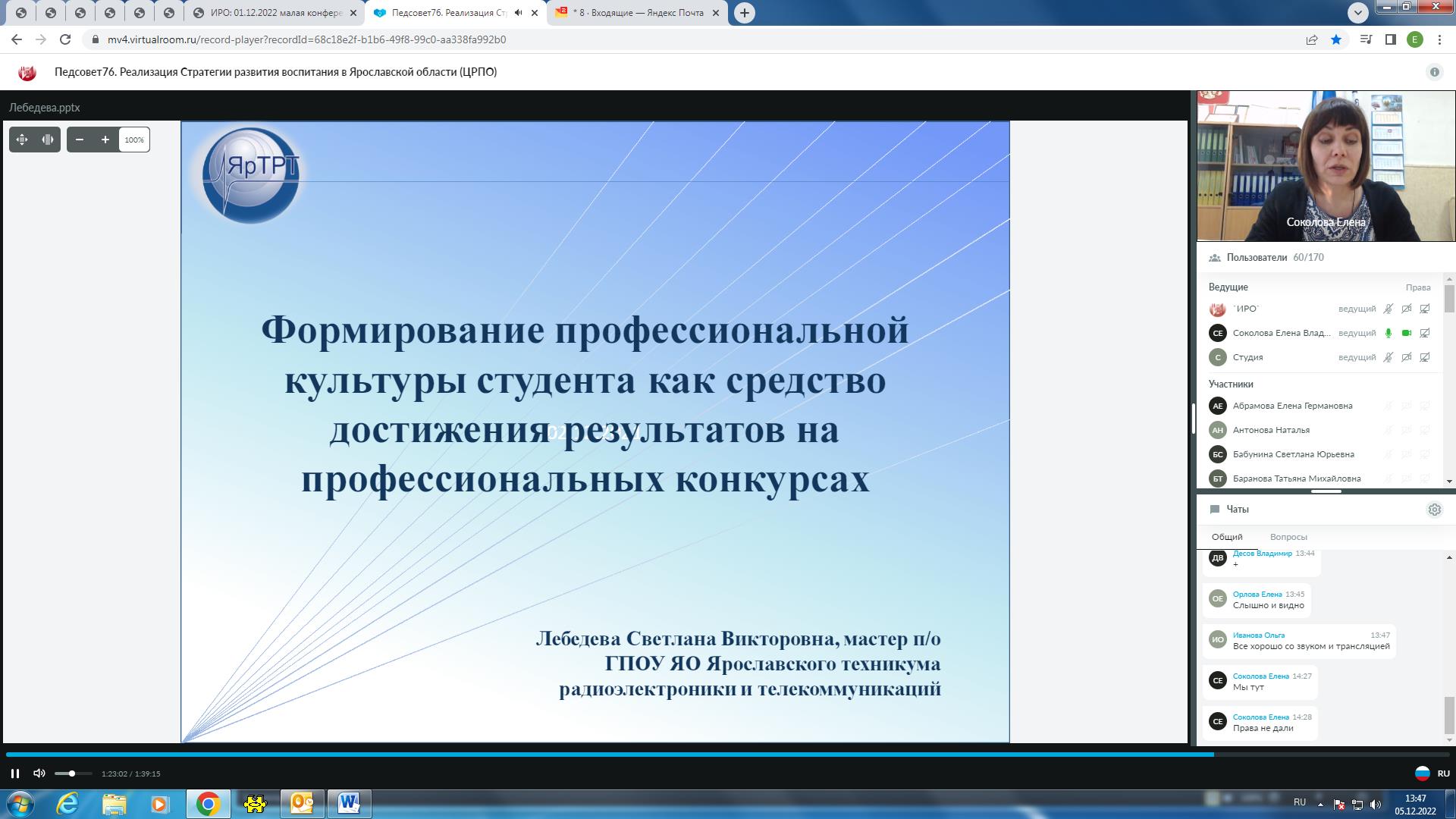Toggle microphone for Студия presenter

(1388, 357)
